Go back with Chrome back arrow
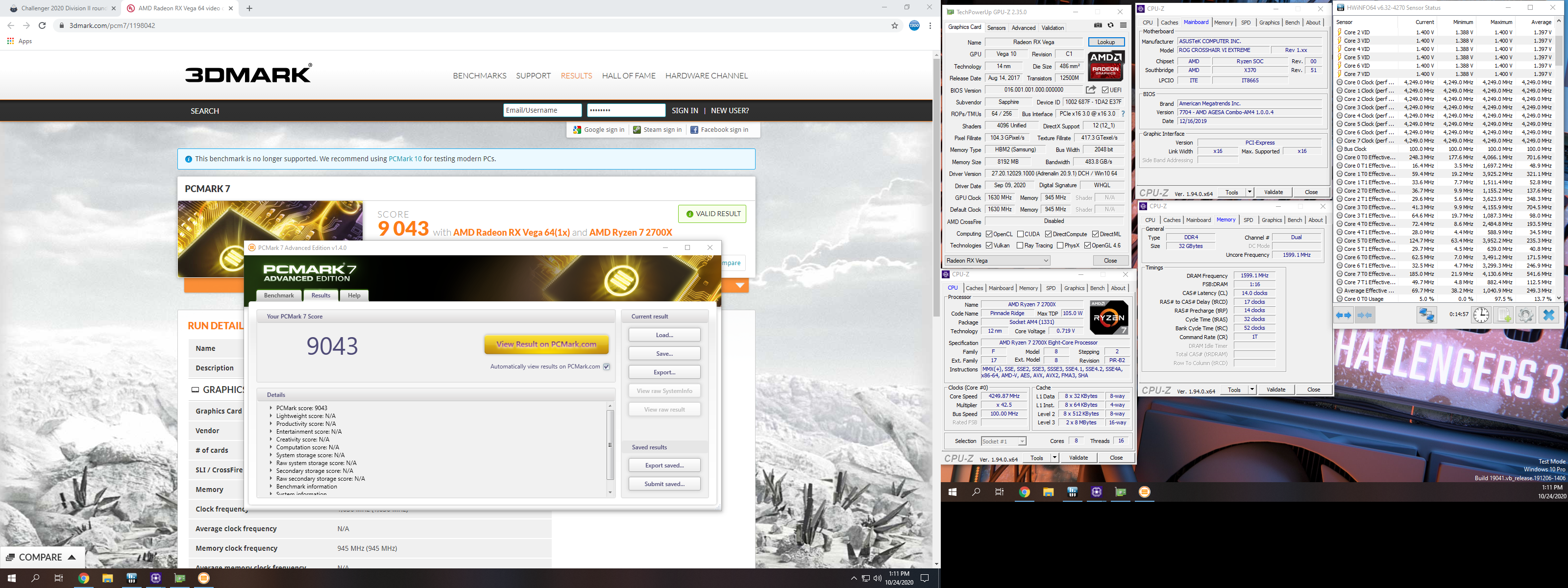 pos(10,25)
